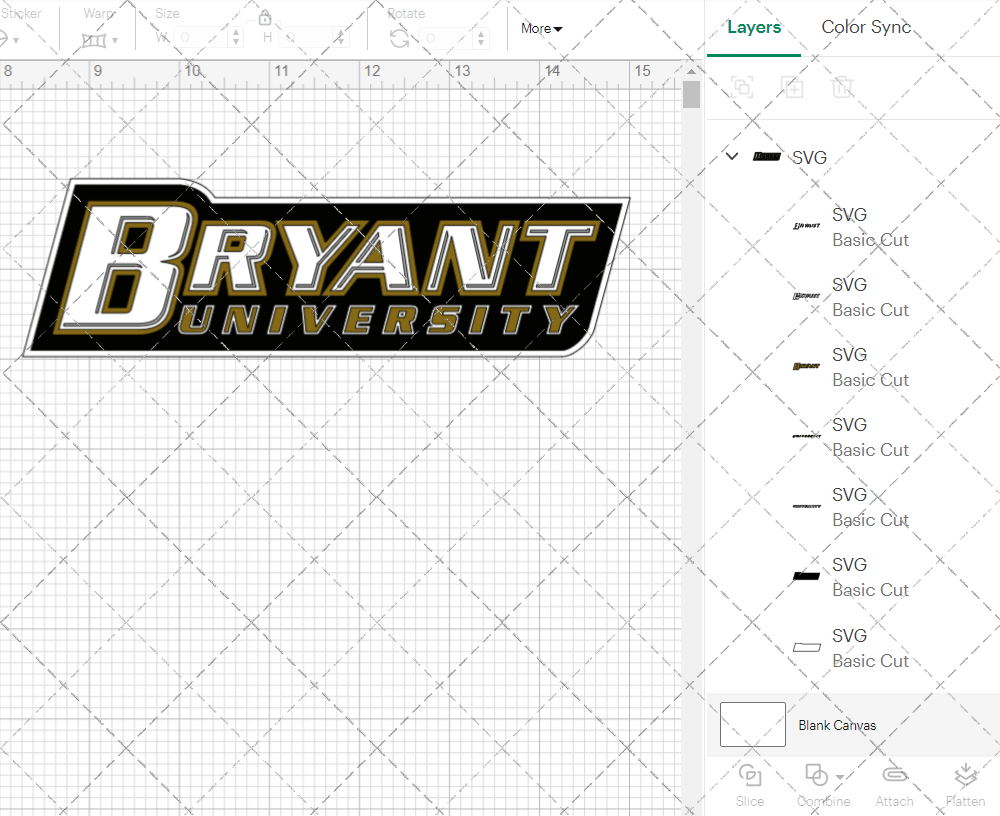Click the Delete layer trash icon
Image resolution: width=1000 pixels, height=816 pixels.
pos(843,88)
